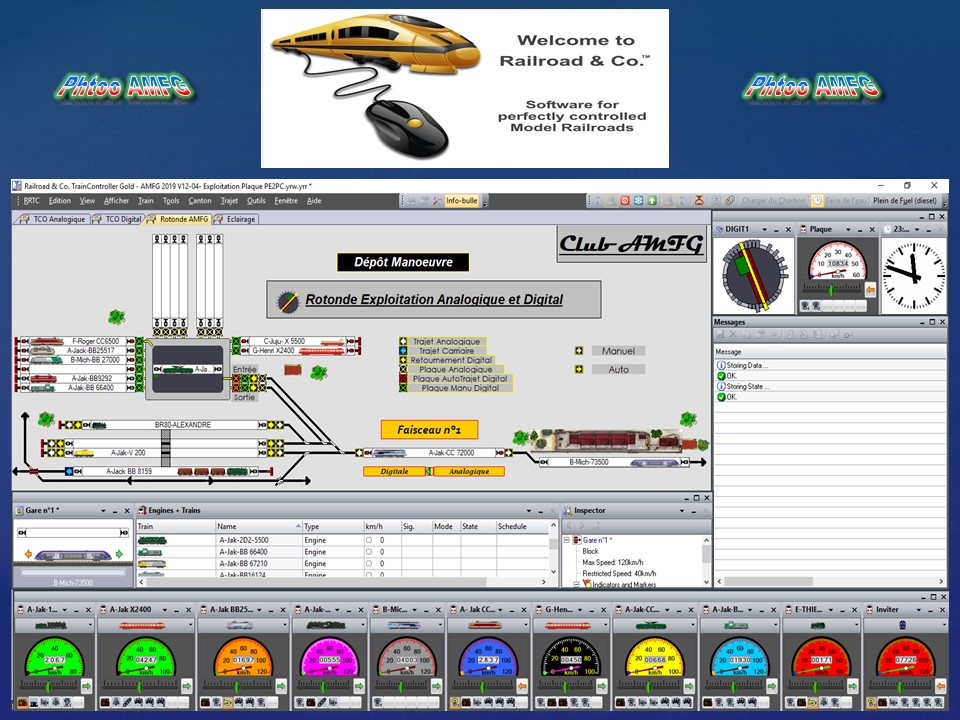960x720 pixels.
Task: Switch to the TCO Digital tab
Action: tap(118, 219)
